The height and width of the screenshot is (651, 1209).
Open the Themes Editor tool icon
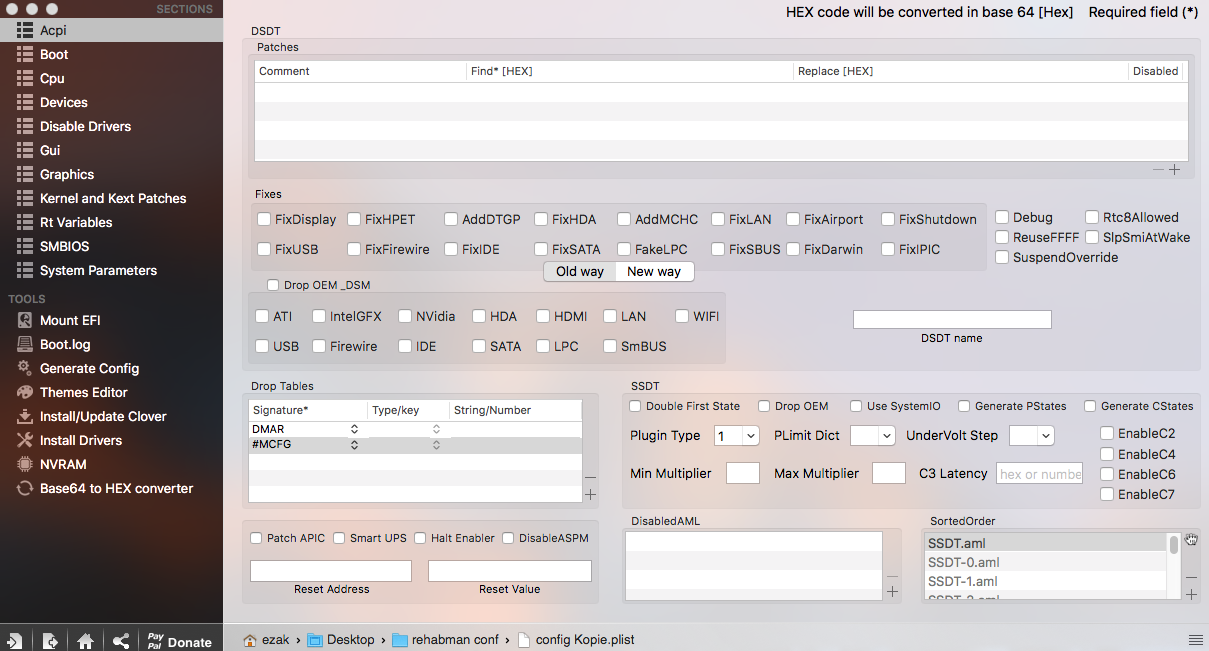click(25, 392)
